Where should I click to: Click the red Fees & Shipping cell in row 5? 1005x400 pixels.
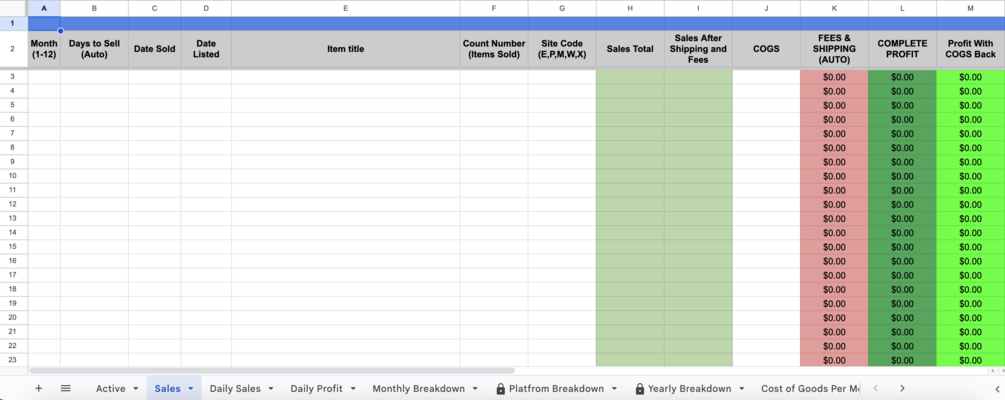coord(833,105)
